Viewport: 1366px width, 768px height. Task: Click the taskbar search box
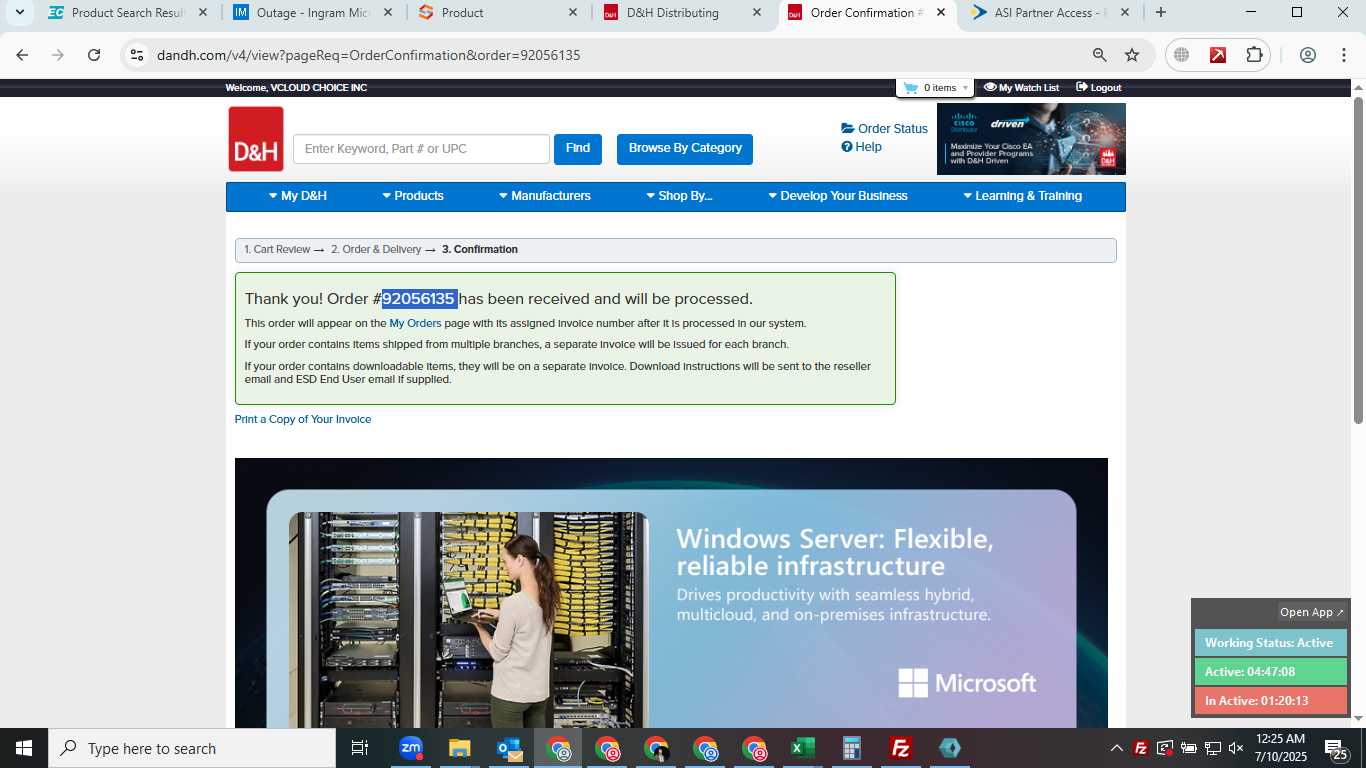(x=192, y=748)
